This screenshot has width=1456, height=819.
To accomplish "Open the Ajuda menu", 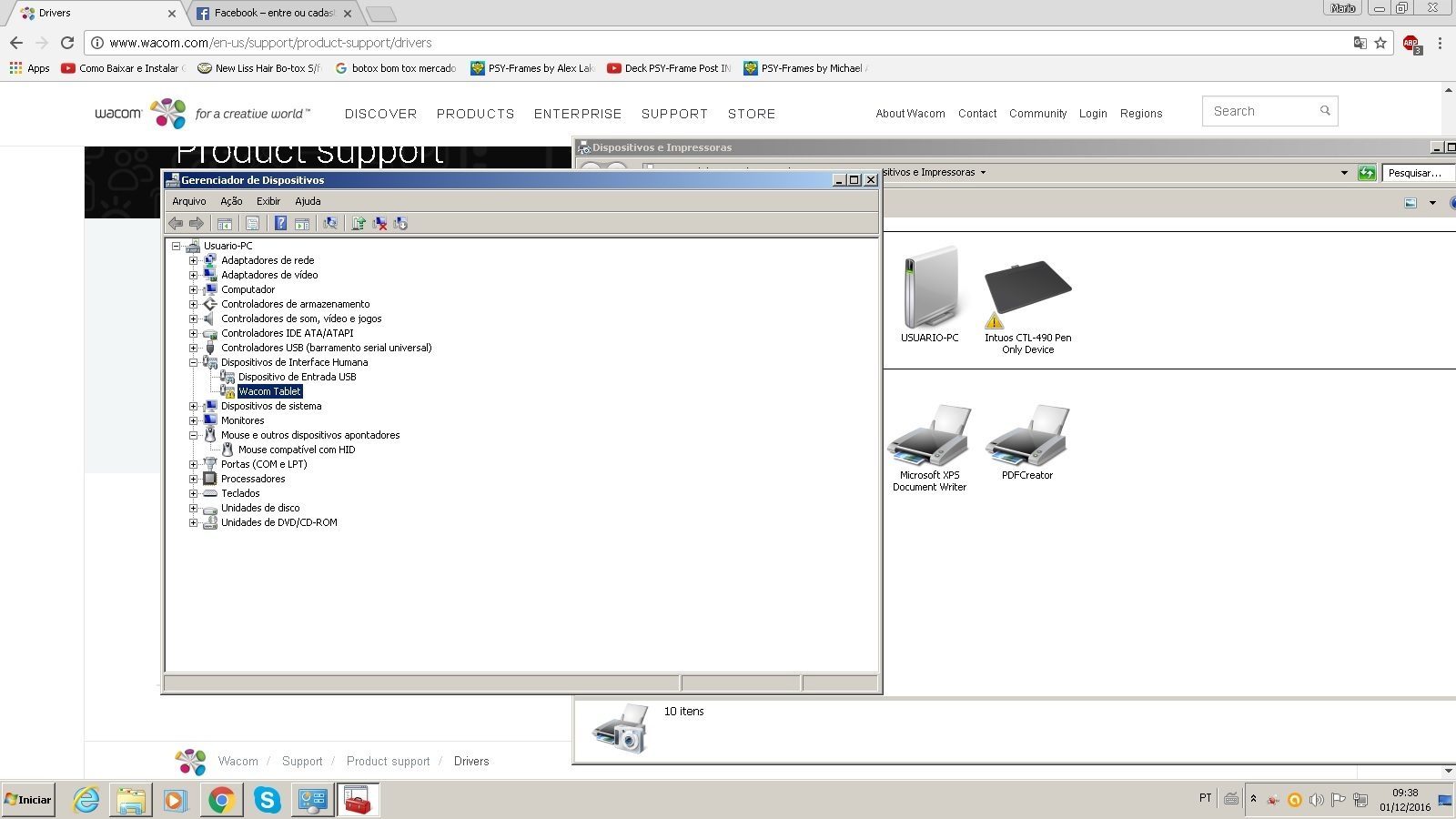I will (308, 201).
